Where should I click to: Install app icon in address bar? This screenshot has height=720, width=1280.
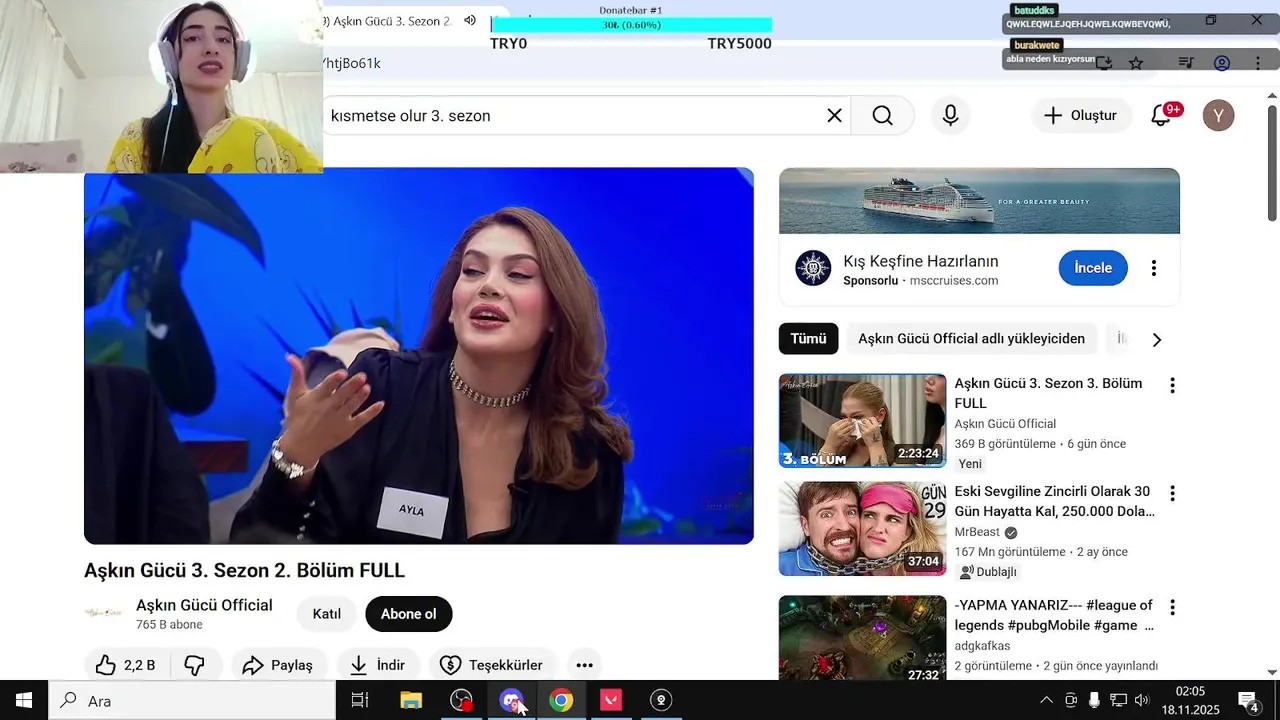(1104, 63)
